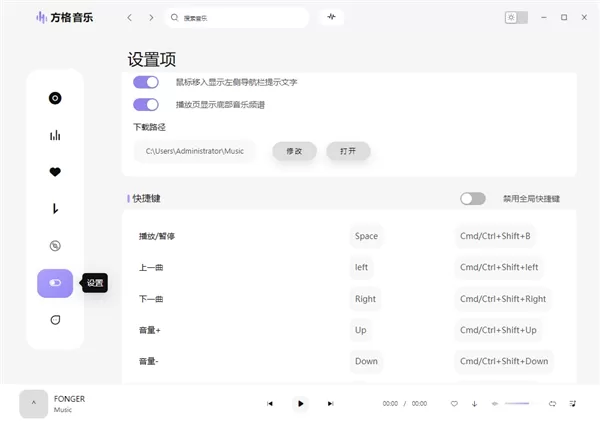Open the about icon at sidebar bottom
The image size is (600, 424).
55,320
